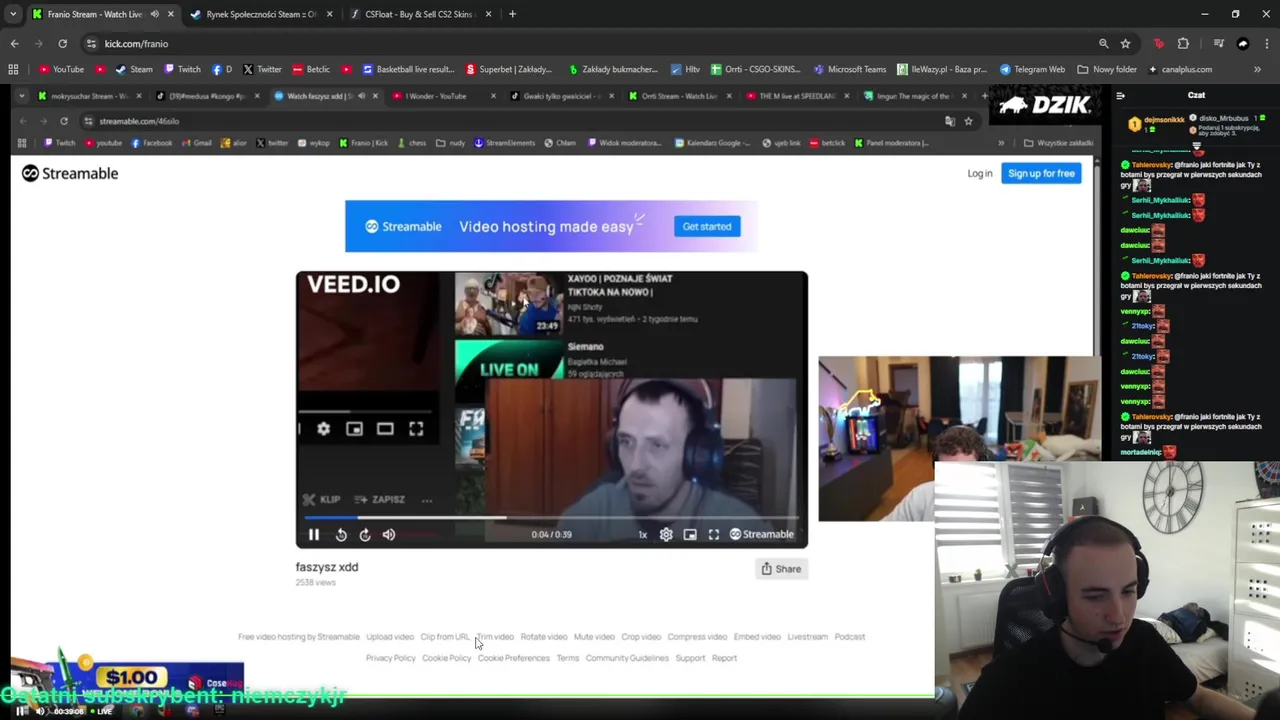Change the 1x playback speed
The height and width of the screenshot is (720, 1280).
(x=643, y=535)
